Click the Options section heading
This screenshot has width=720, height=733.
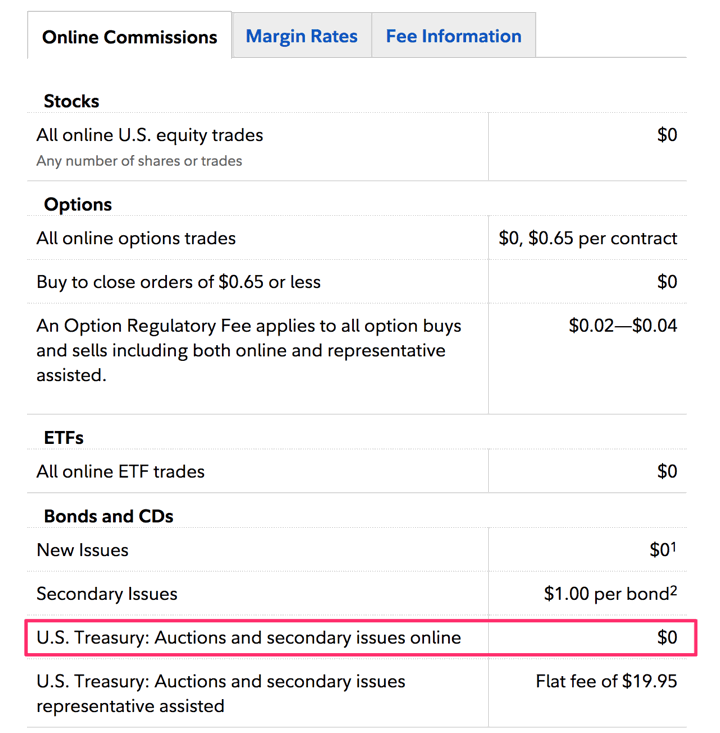[x=78, y=204]
